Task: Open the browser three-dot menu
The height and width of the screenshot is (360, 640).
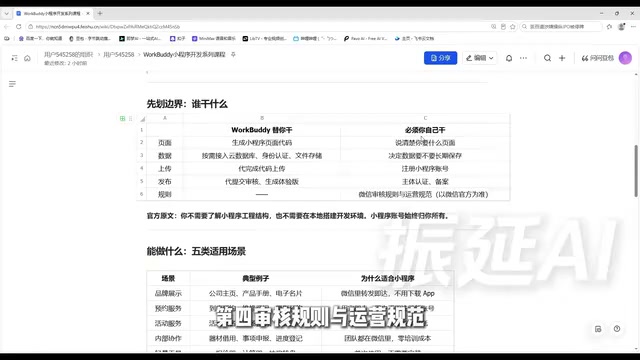Action: coord(633,27)
